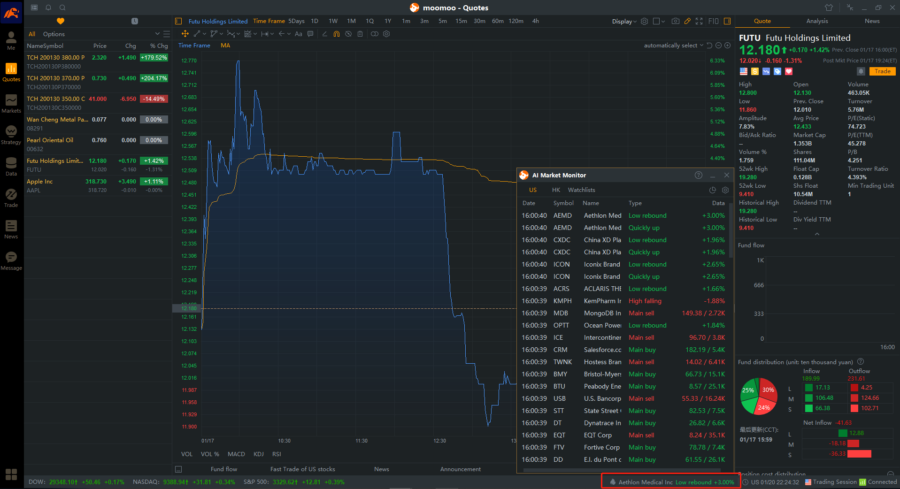Show the KDJ indicator
The image size is (900, 489).
click(x=259, y=454)
